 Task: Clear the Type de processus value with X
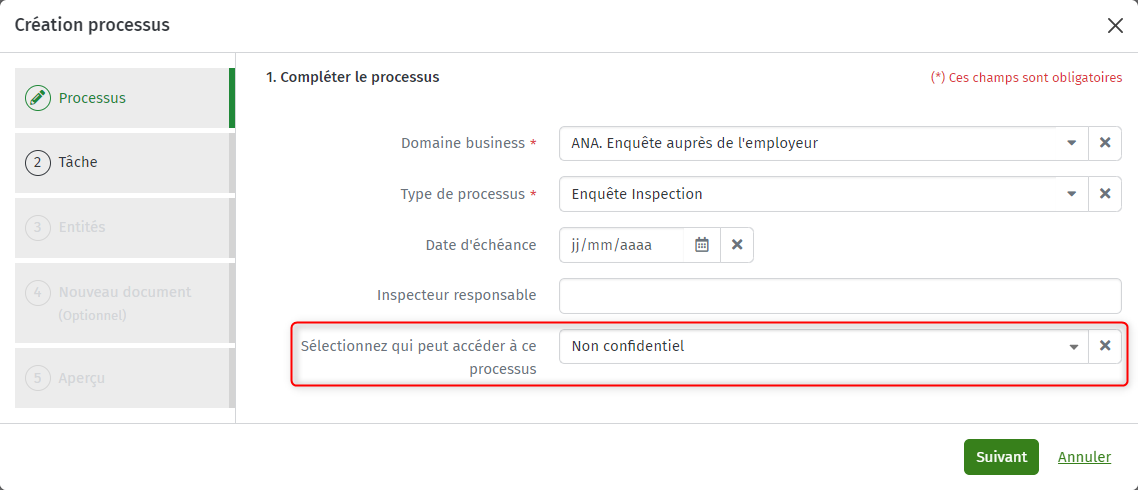(x=1105, y=194)
